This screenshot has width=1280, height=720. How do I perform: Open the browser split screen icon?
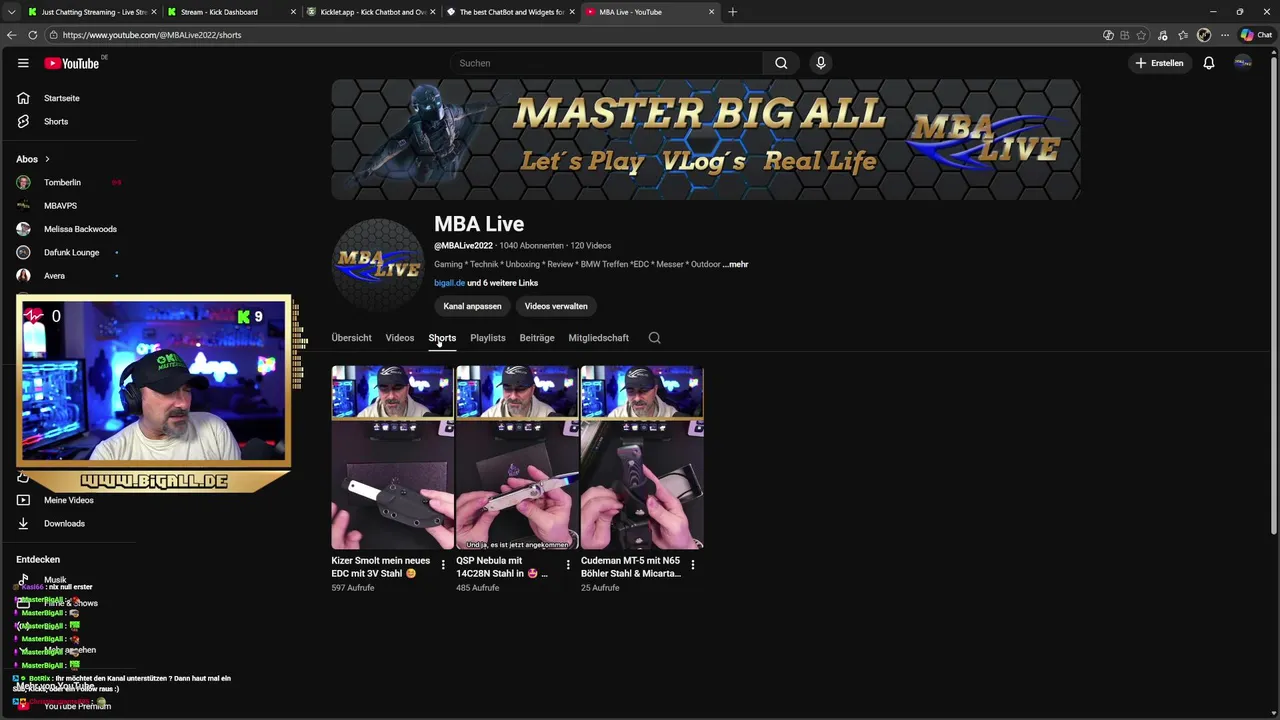tap(1108, 35)
